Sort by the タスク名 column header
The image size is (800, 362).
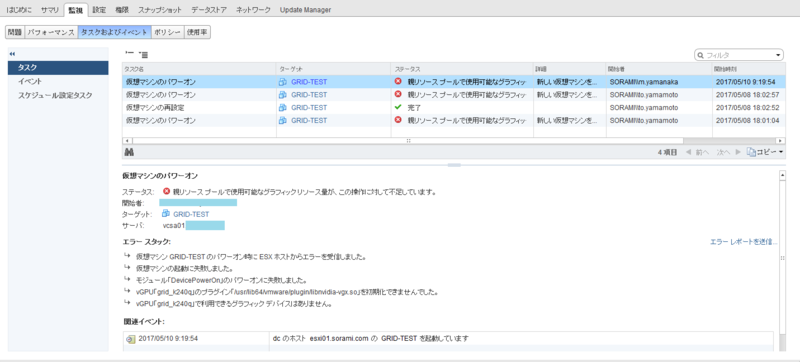pos(199,69)
